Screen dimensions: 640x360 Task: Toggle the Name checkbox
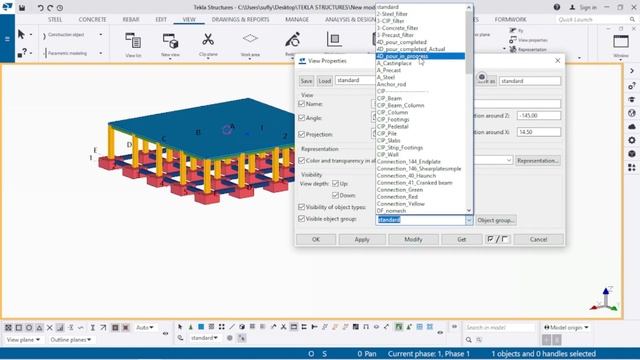pyautogui.click(x=302, y=104)
